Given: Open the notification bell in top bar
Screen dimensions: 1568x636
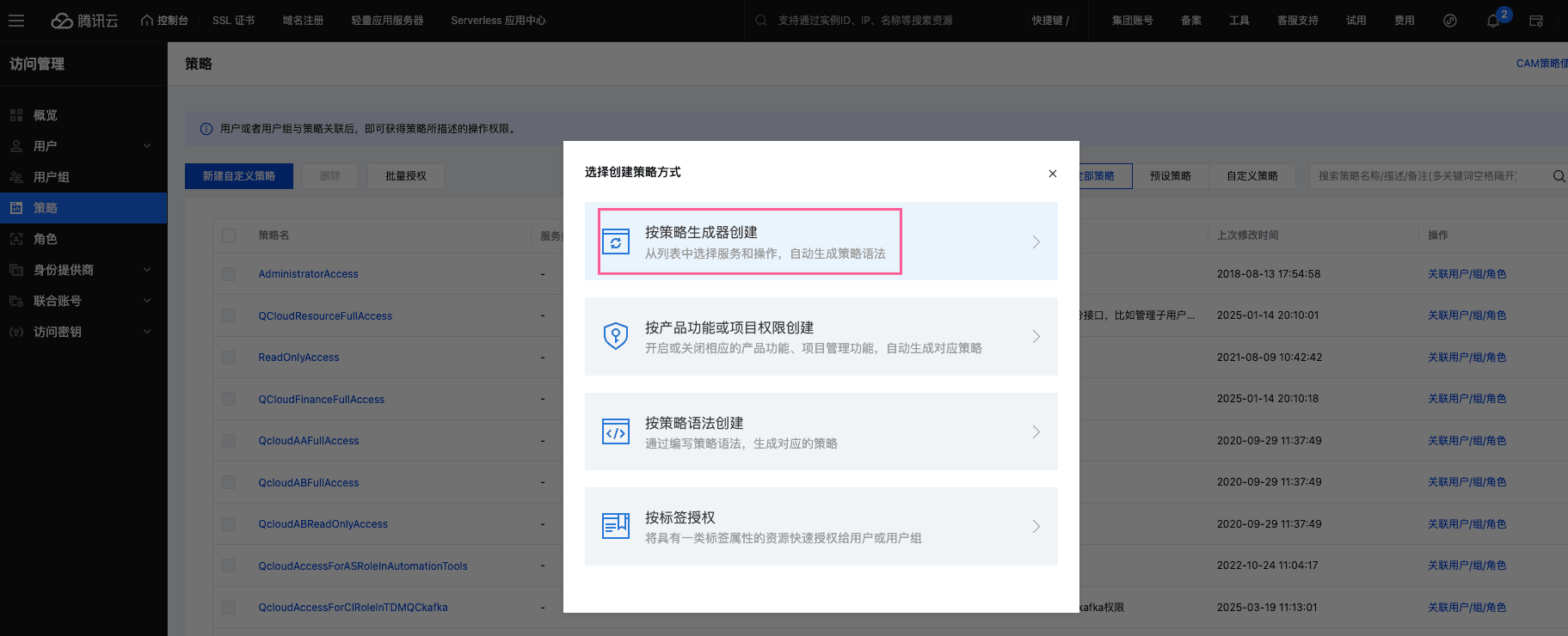Looking at the screenshot, I should click(x=1493, y=21).
